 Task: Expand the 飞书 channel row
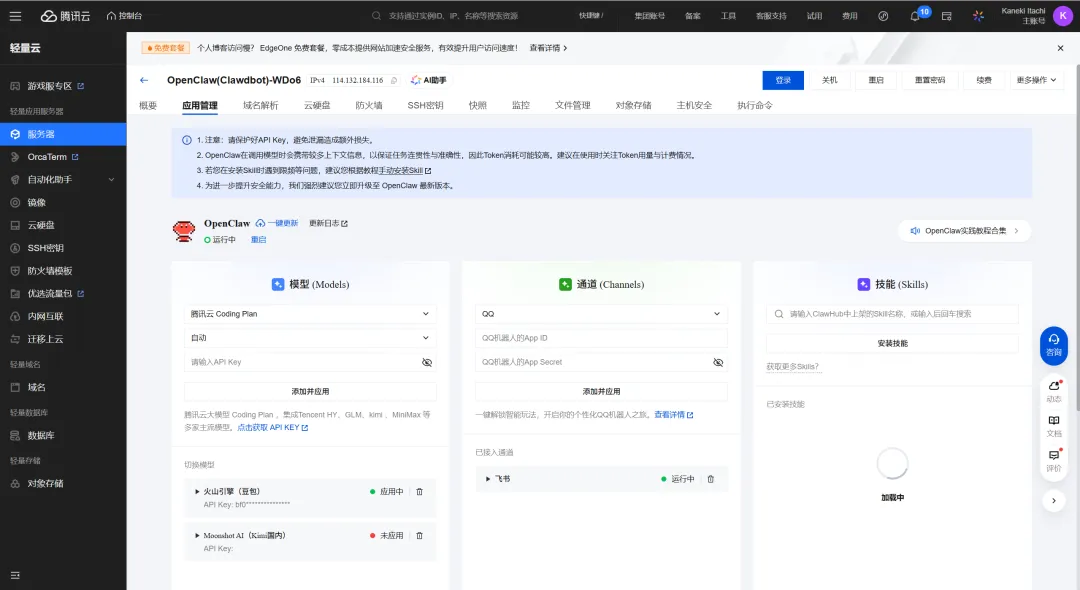pyautogui.click(x=488, y=478)
